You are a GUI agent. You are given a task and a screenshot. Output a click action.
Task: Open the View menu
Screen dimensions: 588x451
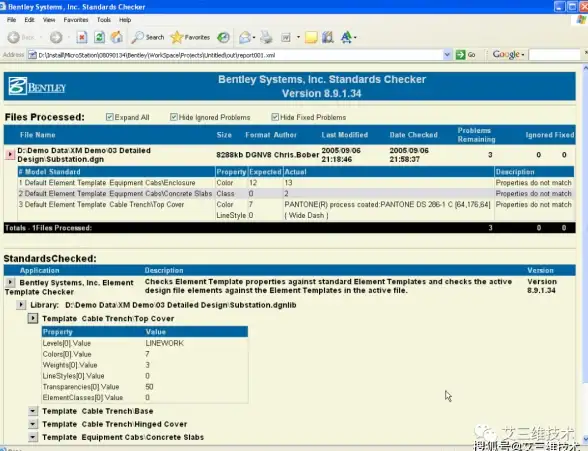[49, 20]
